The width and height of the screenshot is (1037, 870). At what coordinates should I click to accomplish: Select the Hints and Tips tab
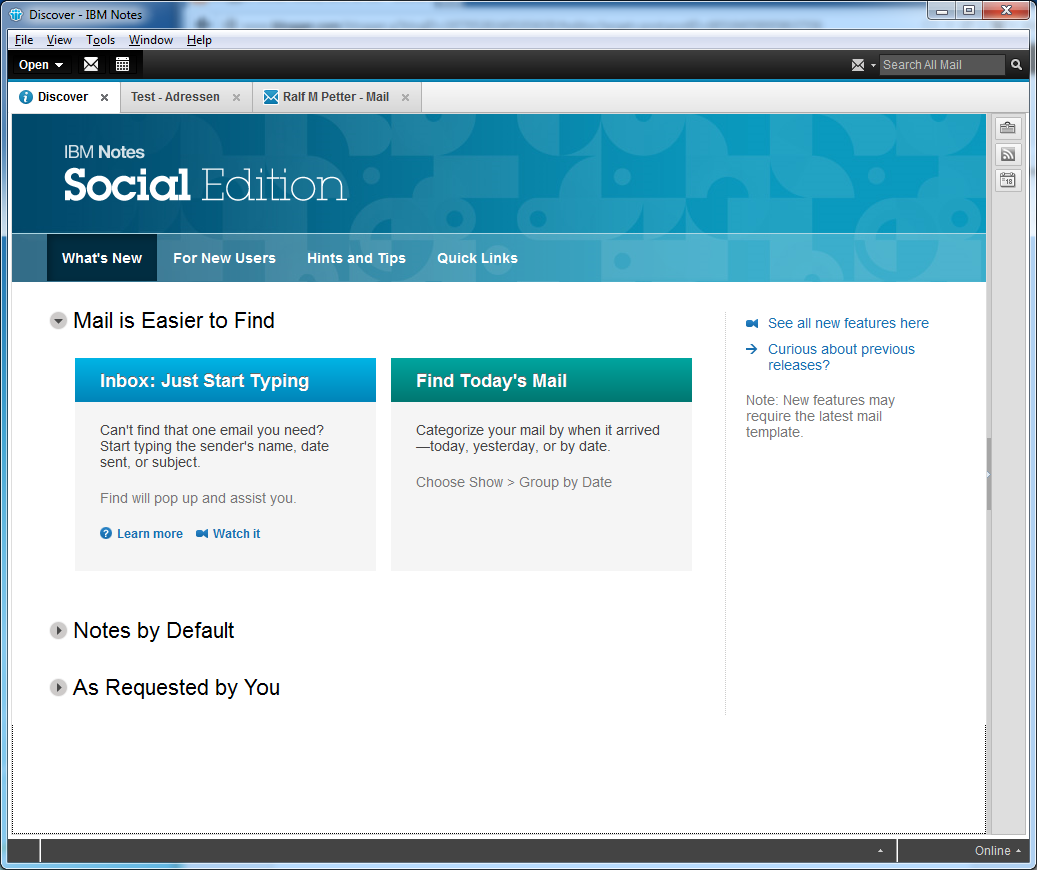click(x=356, y=258)
